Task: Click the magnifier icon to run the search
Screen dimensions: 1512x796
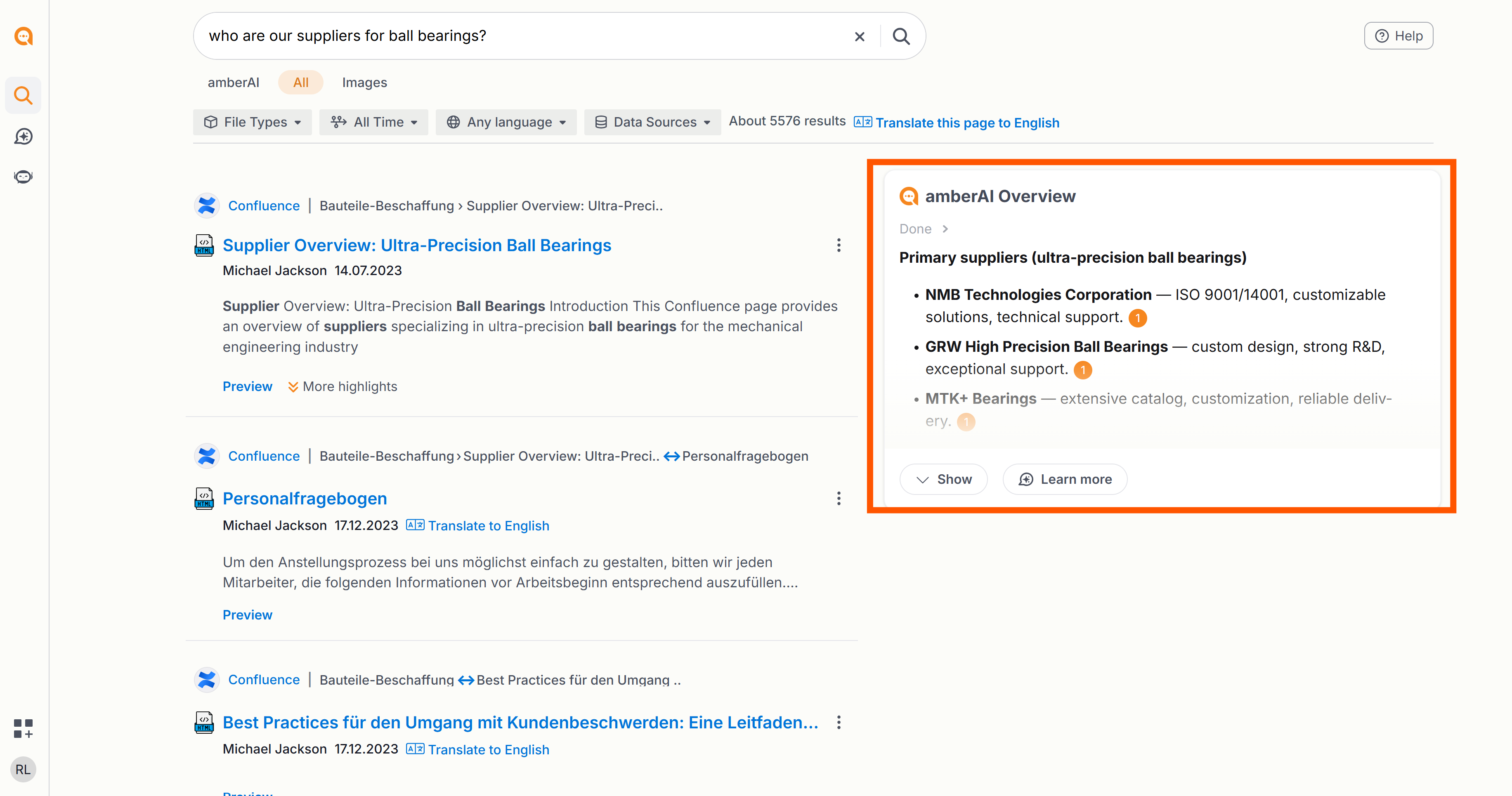Action: (902, 36)
